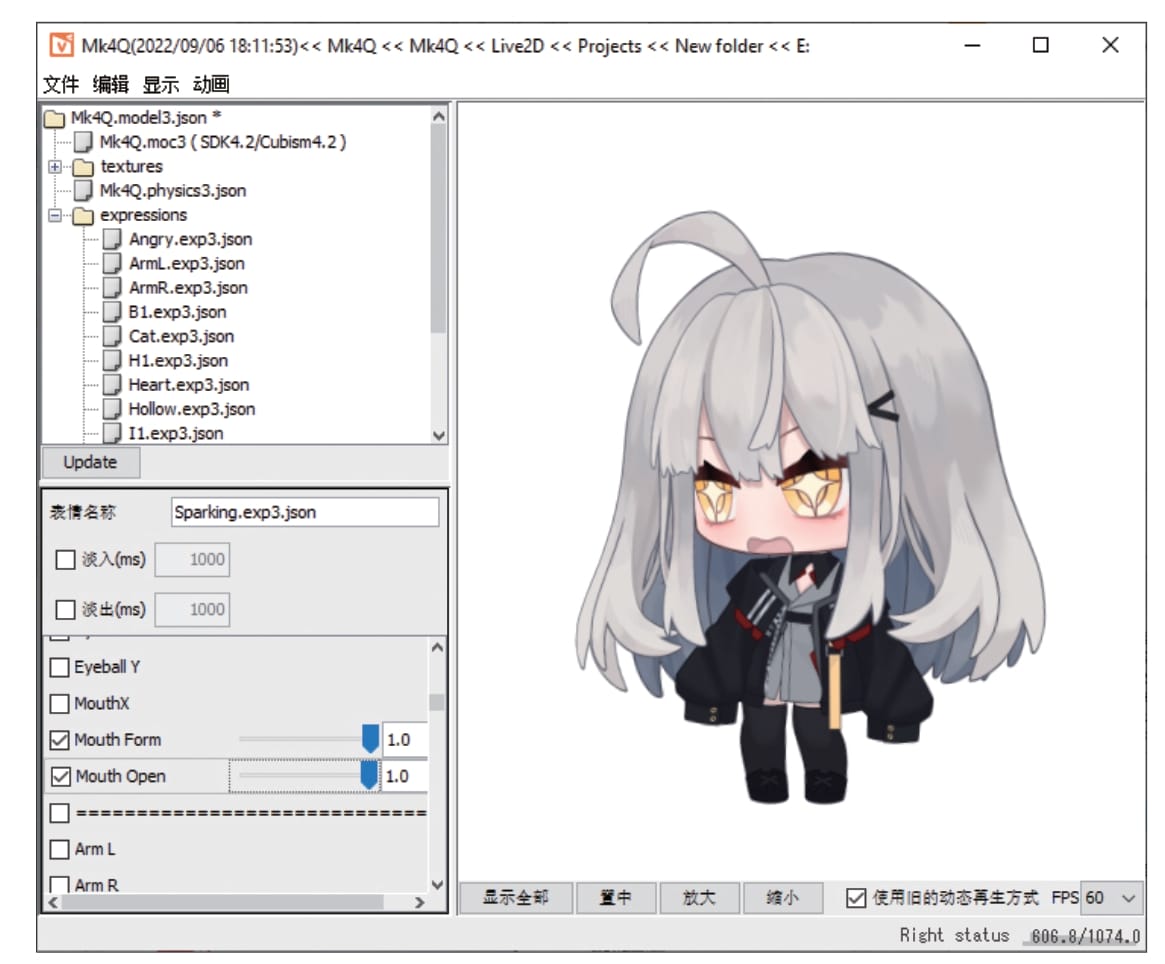
Task: Click the Update button
Action: point(91,463)
